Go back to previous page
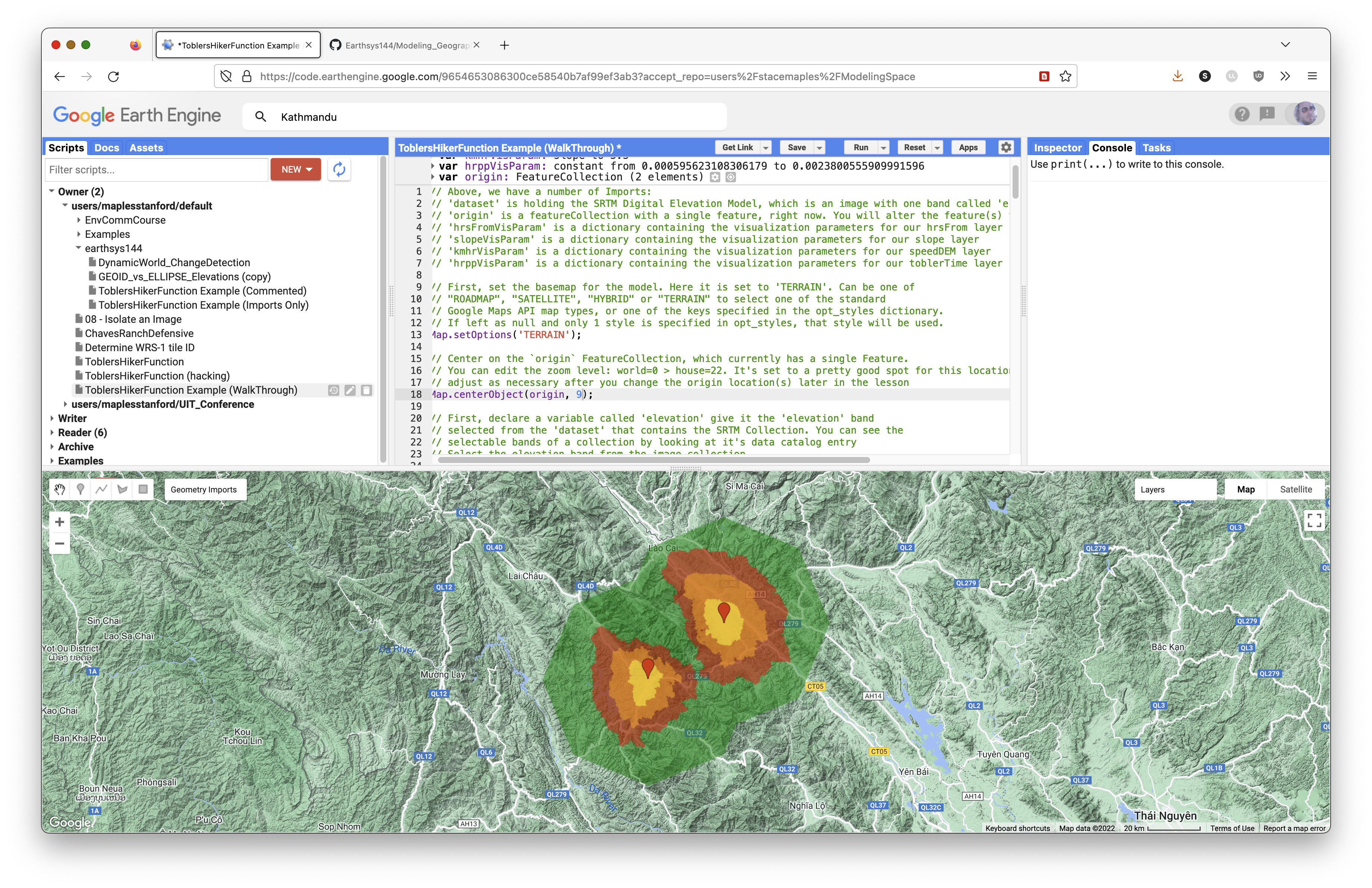The width and height of the screenshot is (1372, 888). pyautogui.click(x=59, y=76)
